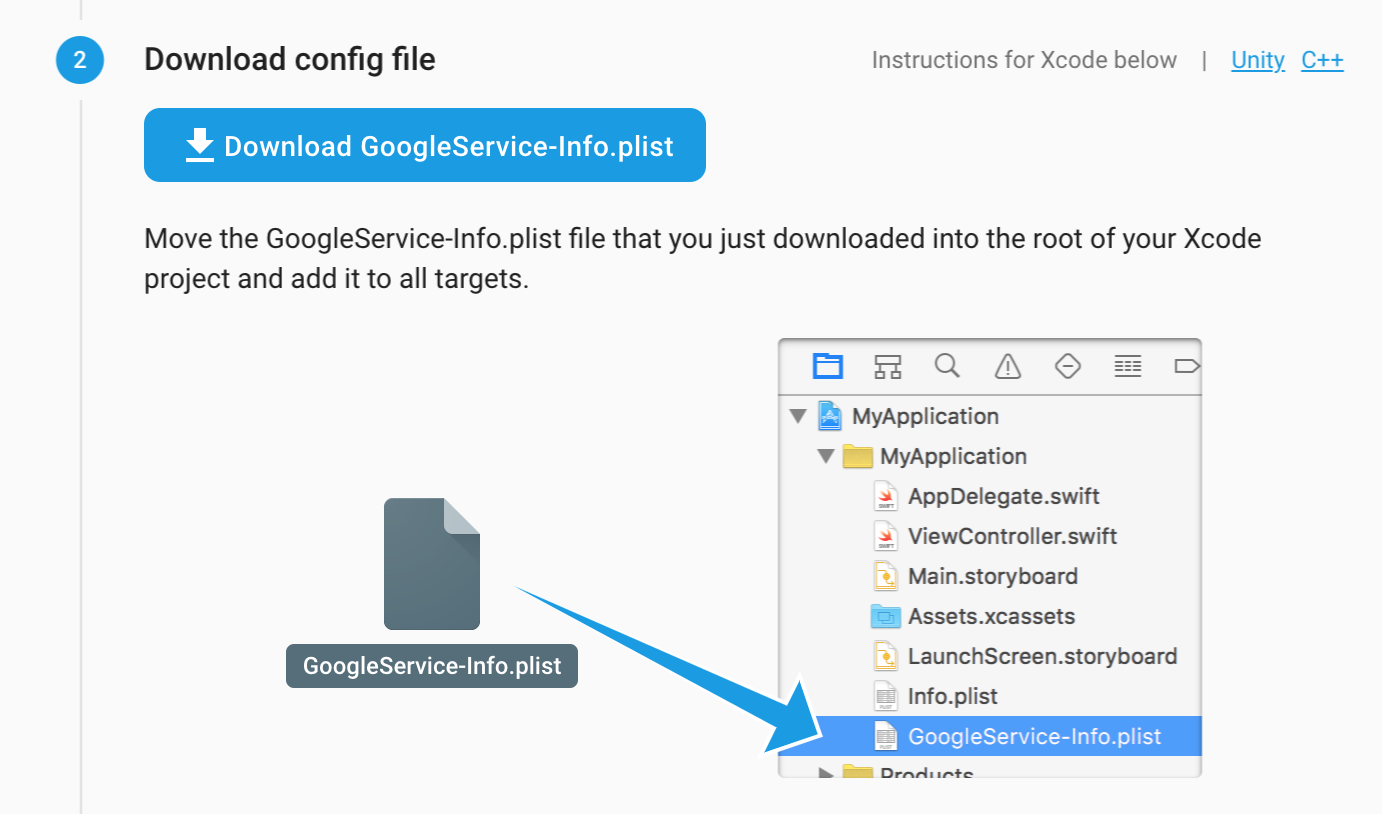Expand the Products folder triangle
The height and width of the screenshot is (814, 1382).
825,772
